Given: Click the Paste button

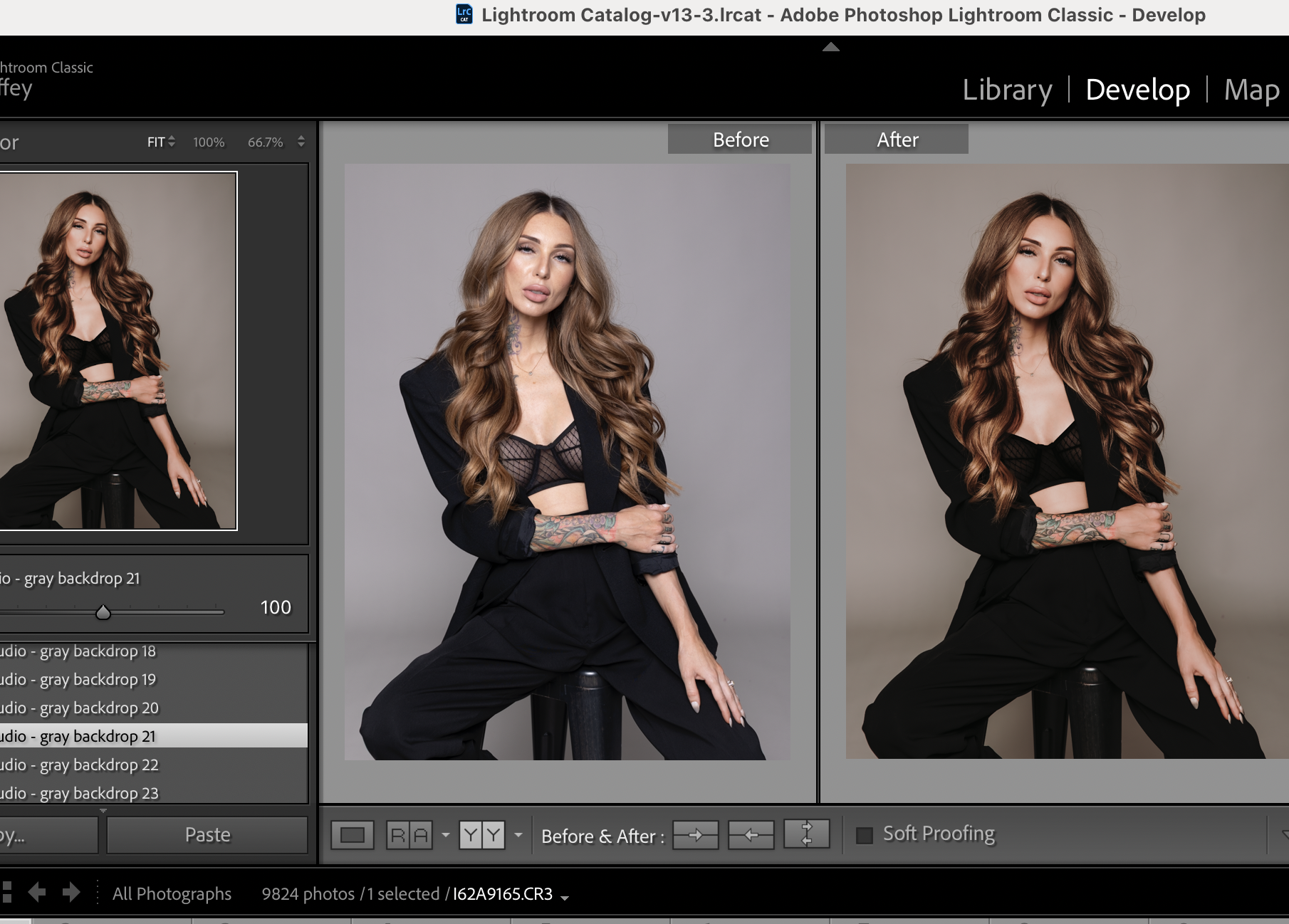Looking at the screenshot, I should click(x=207, y=834).
